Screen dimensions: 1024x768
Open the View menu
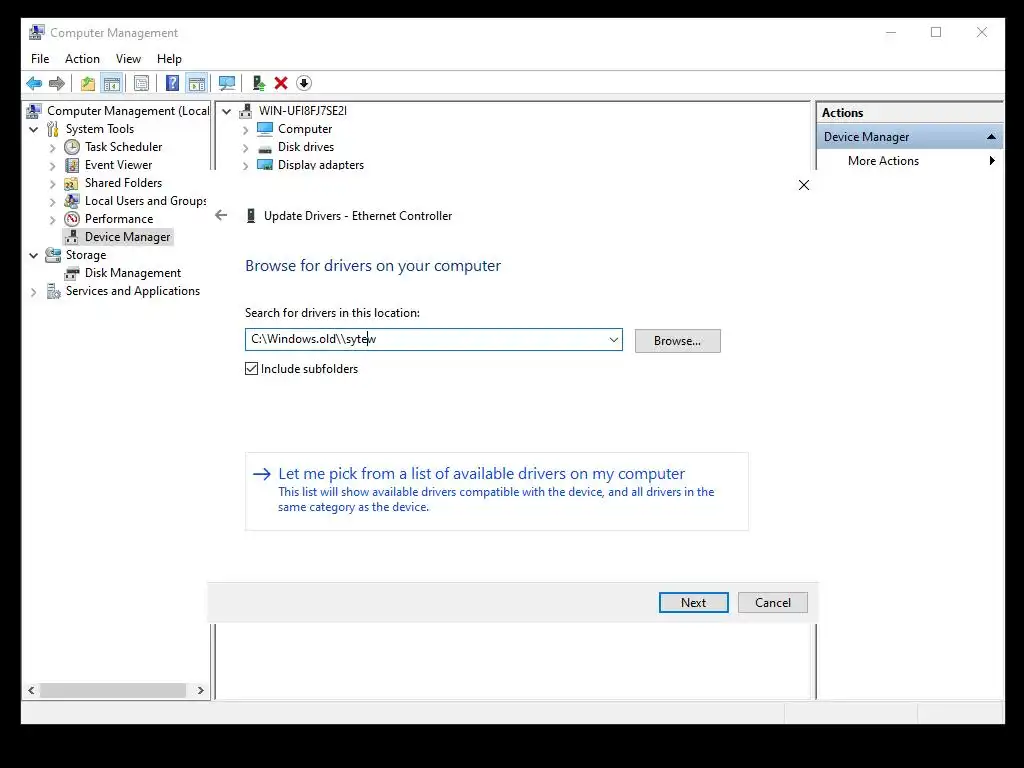pos(128,59)
